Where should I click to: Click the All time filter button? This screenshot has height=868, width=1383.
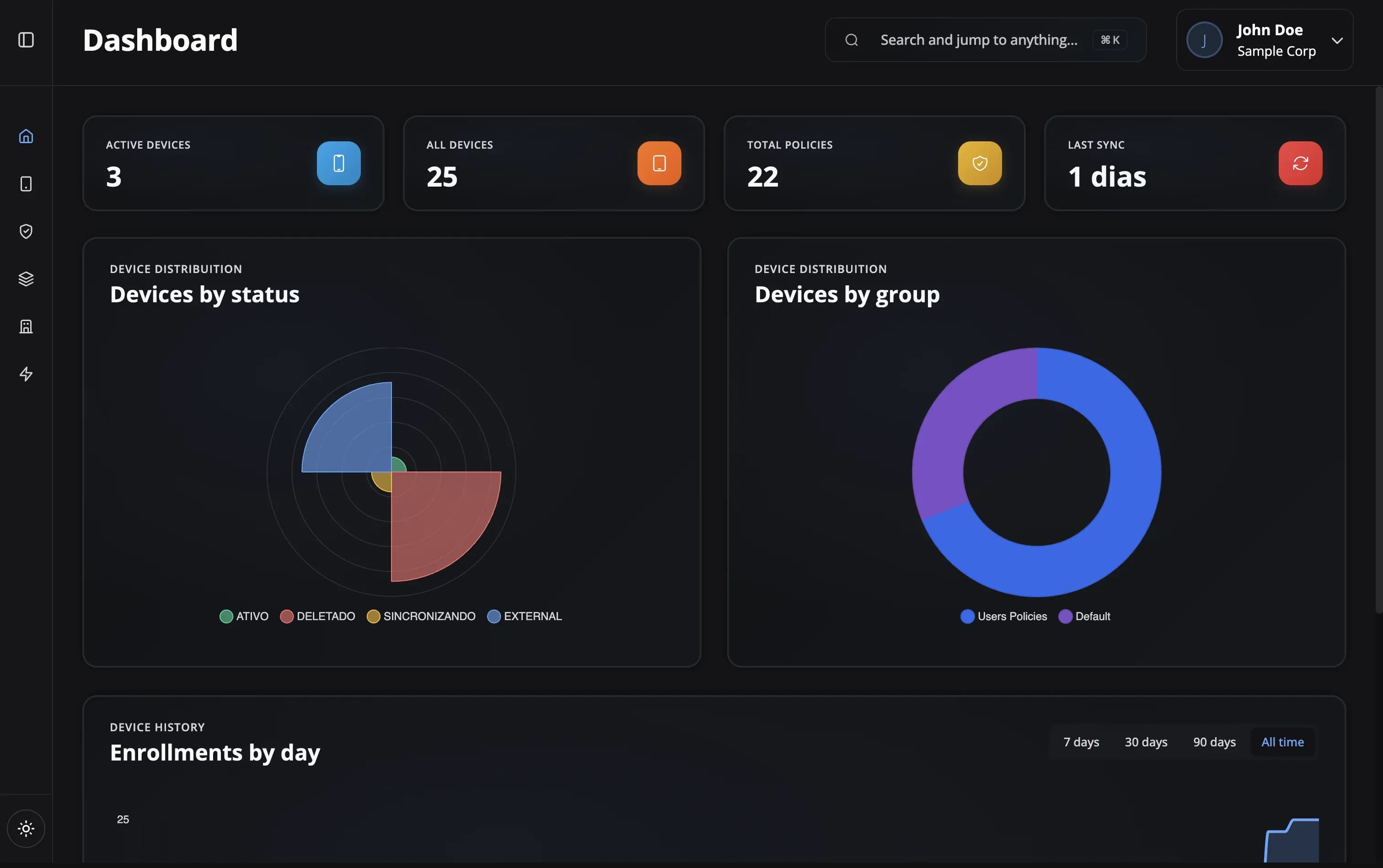pyautogui.click(x=1282, y=742)
